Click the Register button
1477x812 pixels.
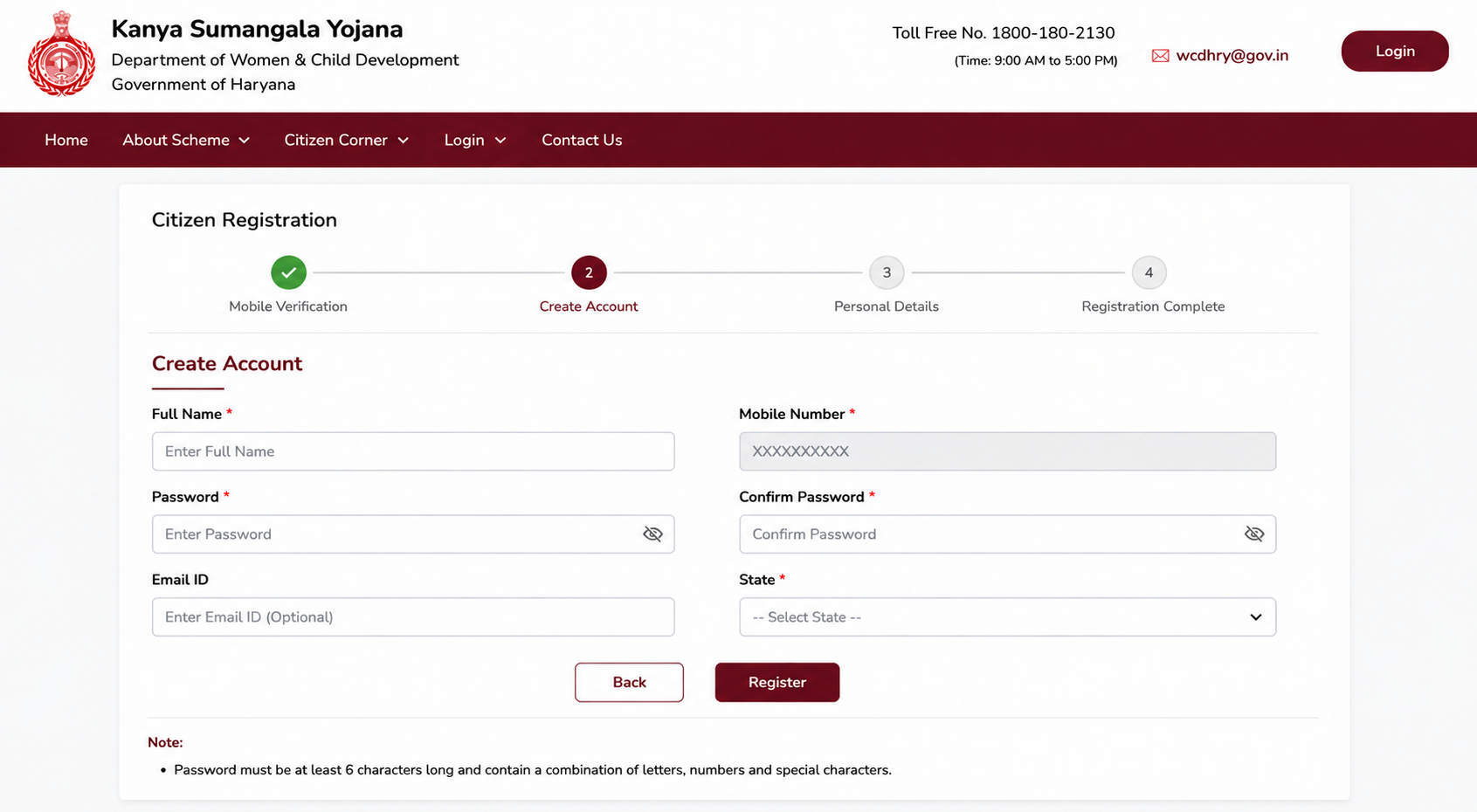(777, 682)
